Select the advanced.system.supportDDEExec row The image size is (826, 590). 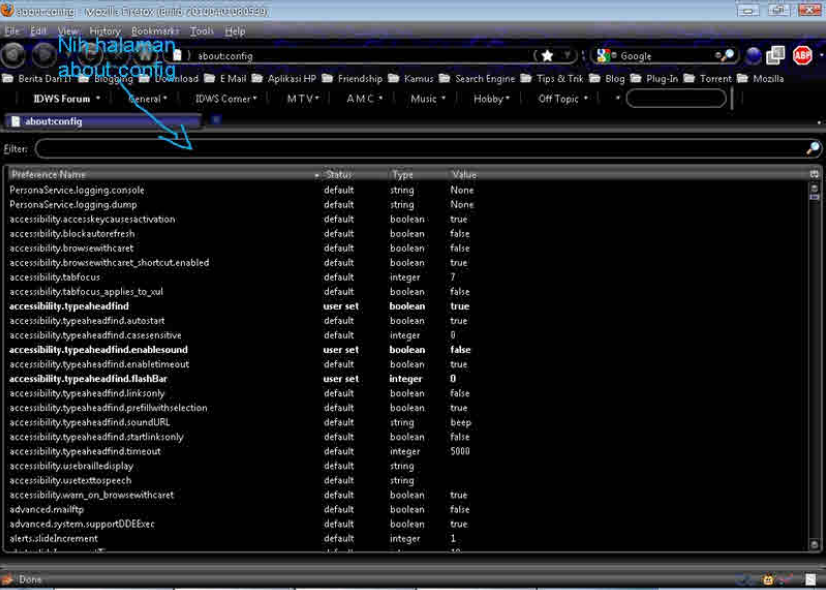coord(407,524)
